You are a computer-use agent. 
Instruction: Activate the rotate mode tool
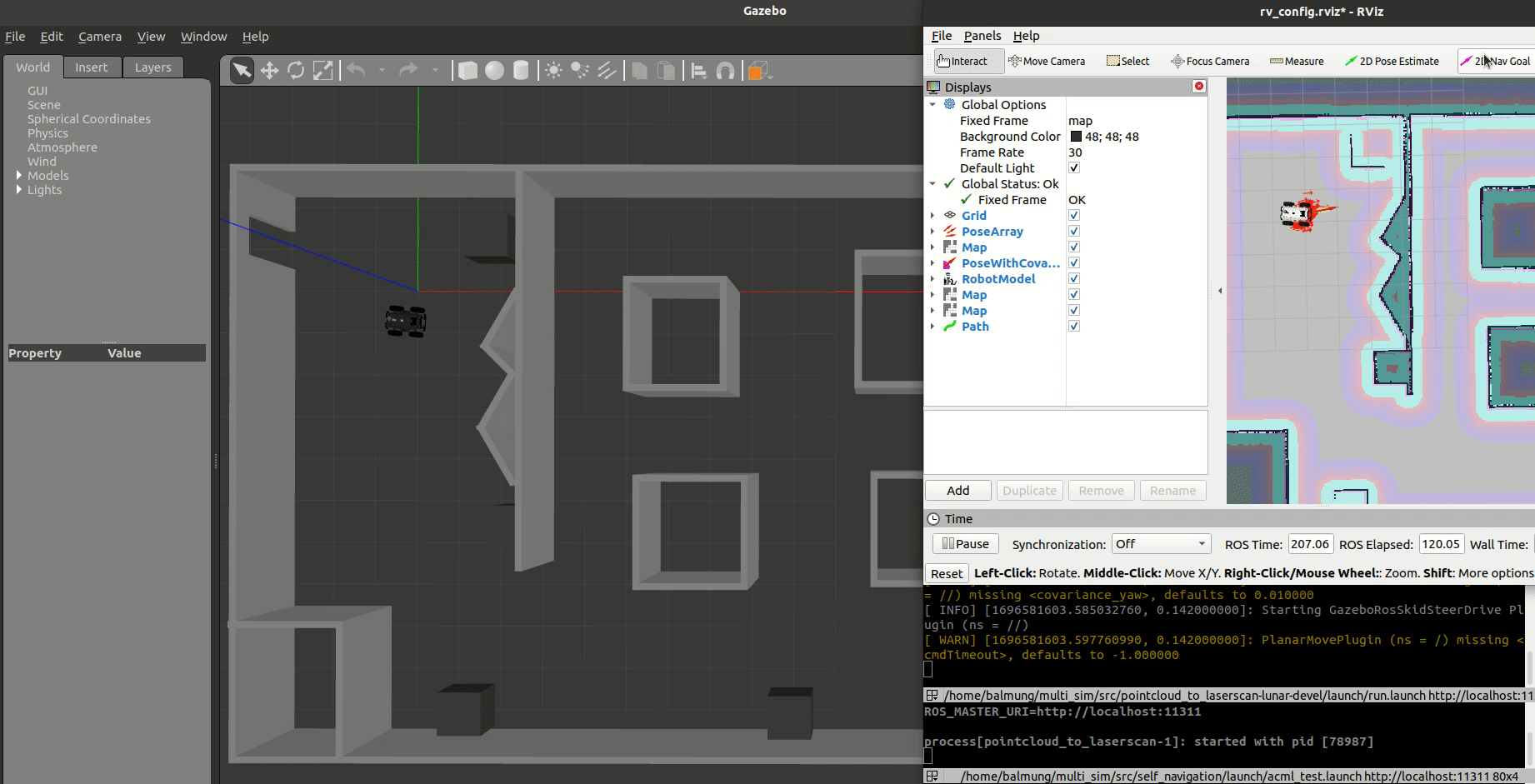296,71
